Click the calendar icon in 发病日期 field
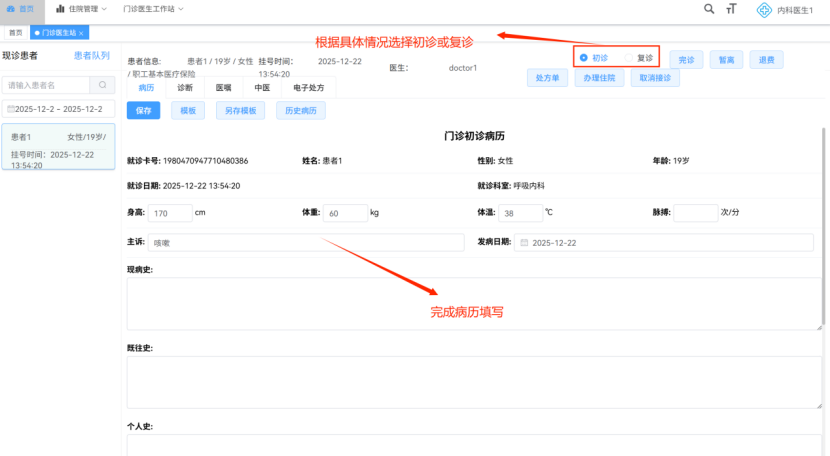This screenshot has height=456, width=830. click(523, 243)
